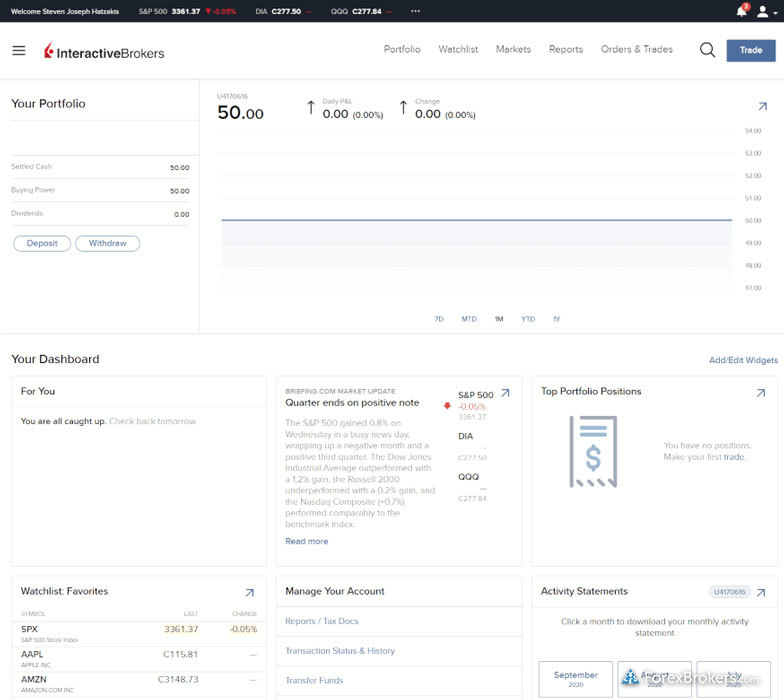This screenshot has height=700, width=784.
Task: Click the Daily P&L value
Action: (x=352, y=114)
